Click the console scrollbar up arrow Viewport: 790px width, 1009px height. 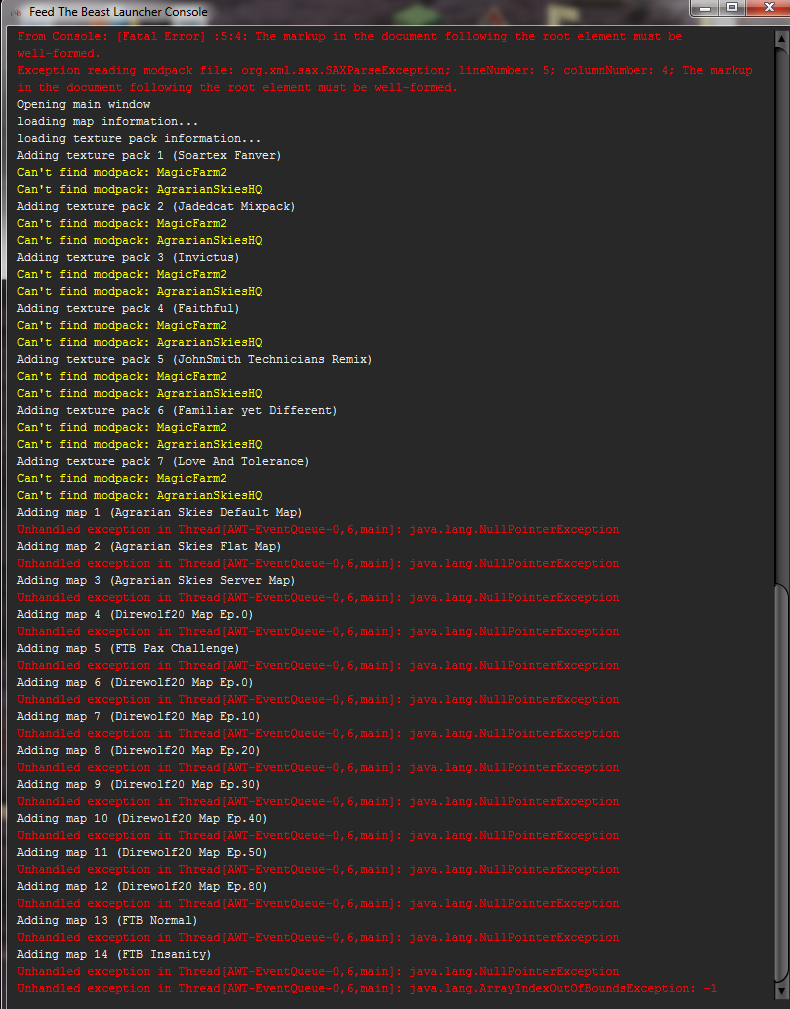tap(782, 39)
